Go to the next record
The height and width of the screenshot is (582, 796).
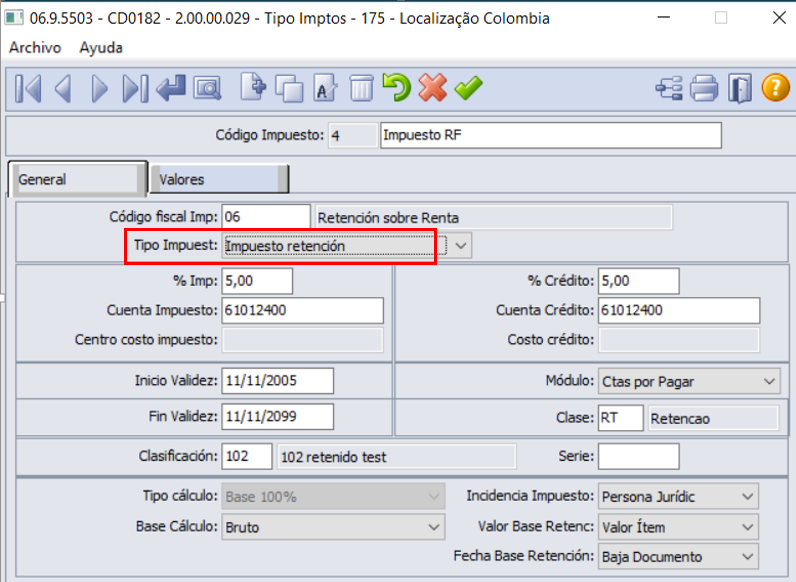click(99, 89)
